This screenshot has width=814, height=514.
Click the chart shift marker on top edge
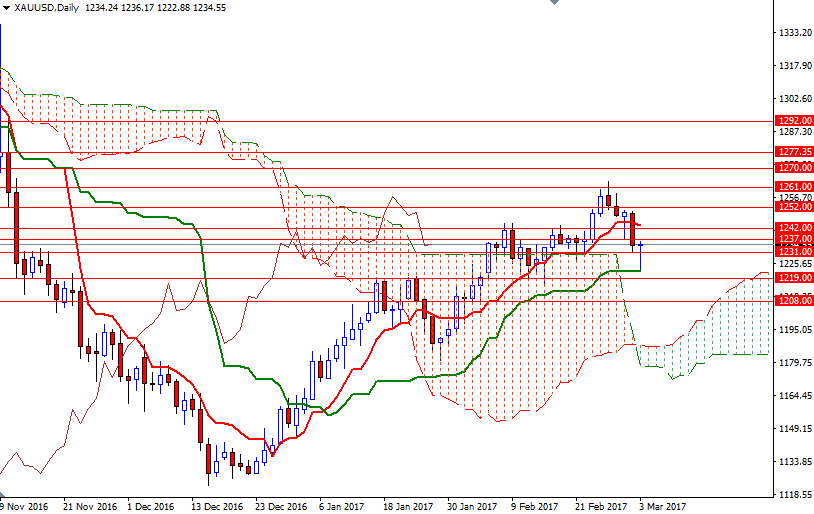point(554,4)
